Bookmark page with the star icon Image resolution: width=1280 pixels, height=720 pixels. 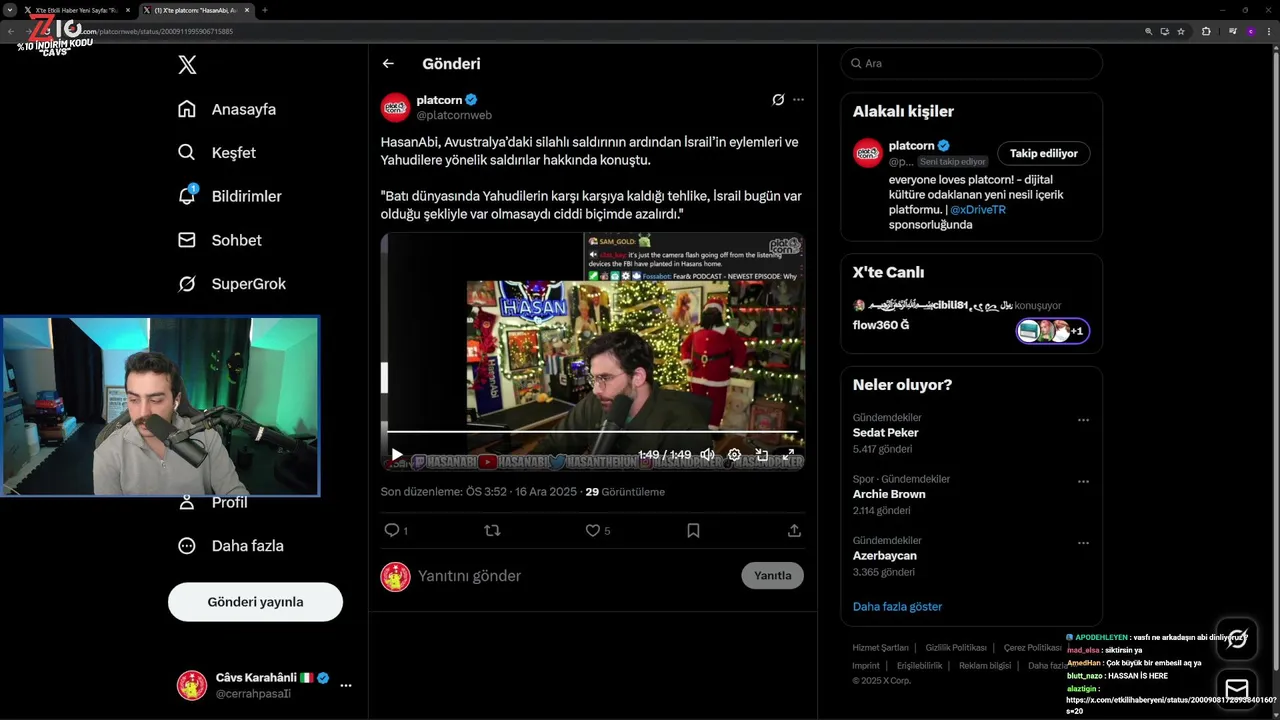click(x=1181, y=31)
